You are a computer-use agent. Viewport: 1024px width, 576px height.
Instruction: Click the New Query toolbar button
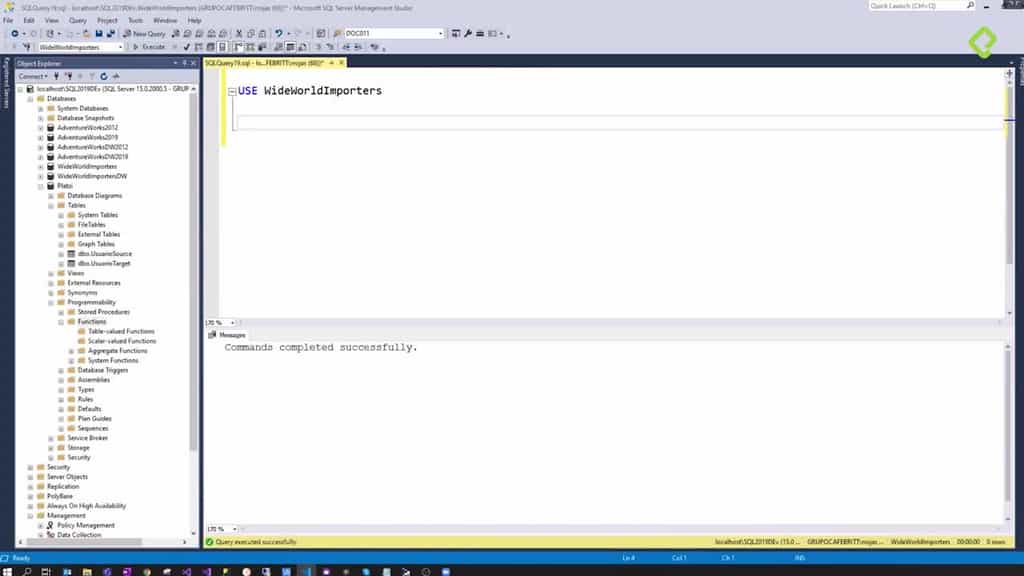point(144,33)
